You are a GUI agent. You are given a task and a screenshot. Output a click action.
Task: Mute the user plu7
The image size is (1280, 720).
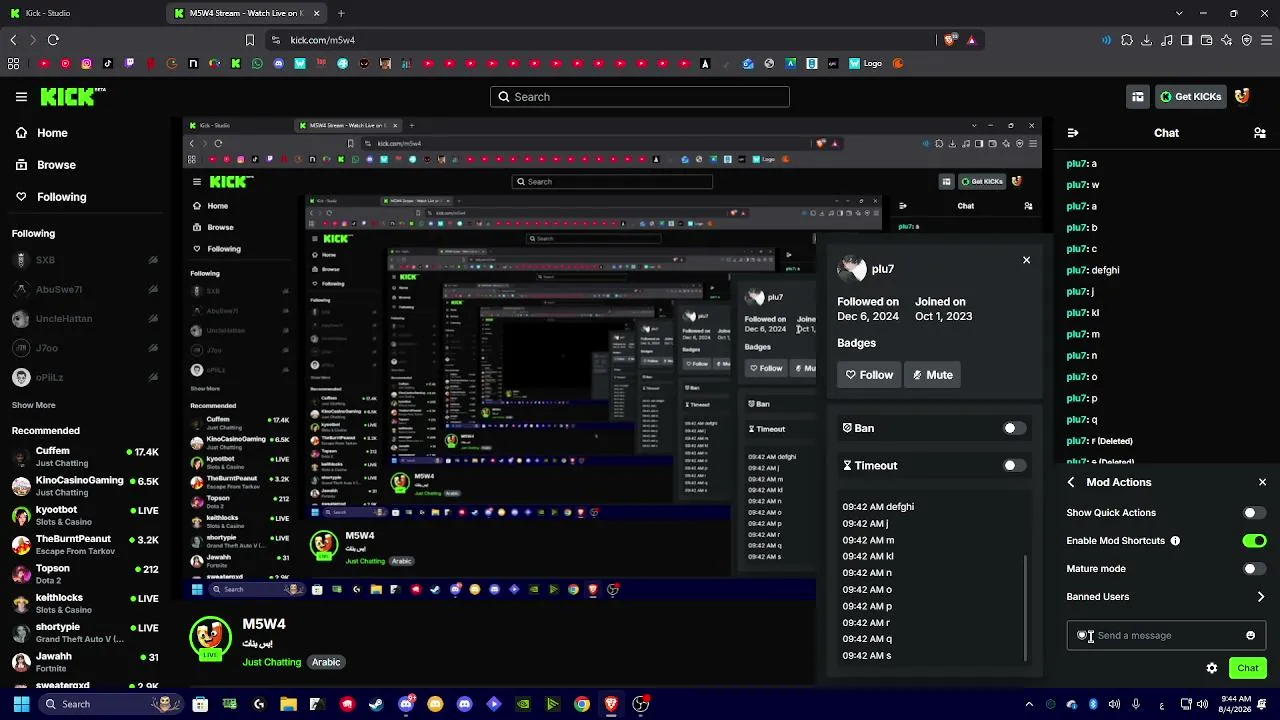click(933, 375)
